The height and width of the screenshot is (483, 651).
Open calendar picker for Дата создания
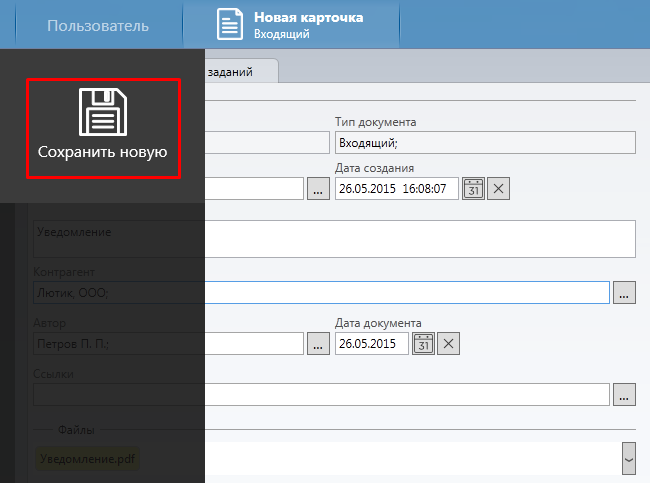tap(473, 188)
